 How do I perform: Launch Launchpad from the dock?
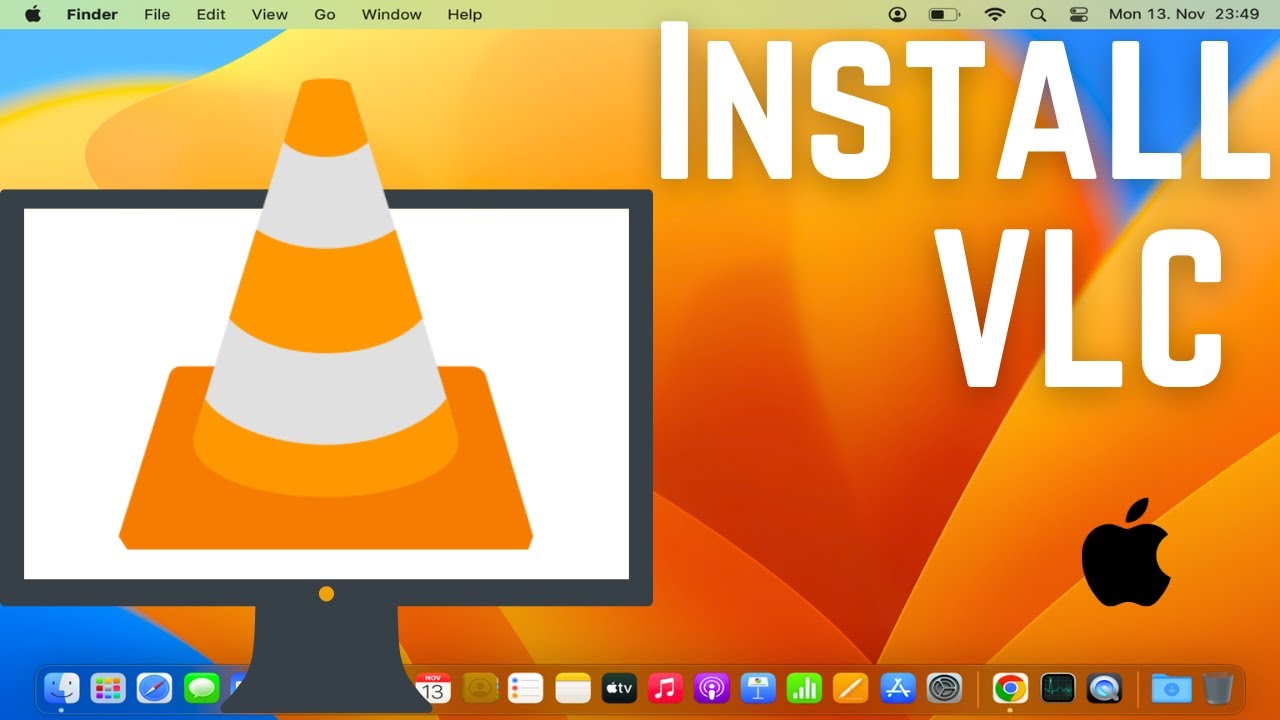[x=108, y=688]
